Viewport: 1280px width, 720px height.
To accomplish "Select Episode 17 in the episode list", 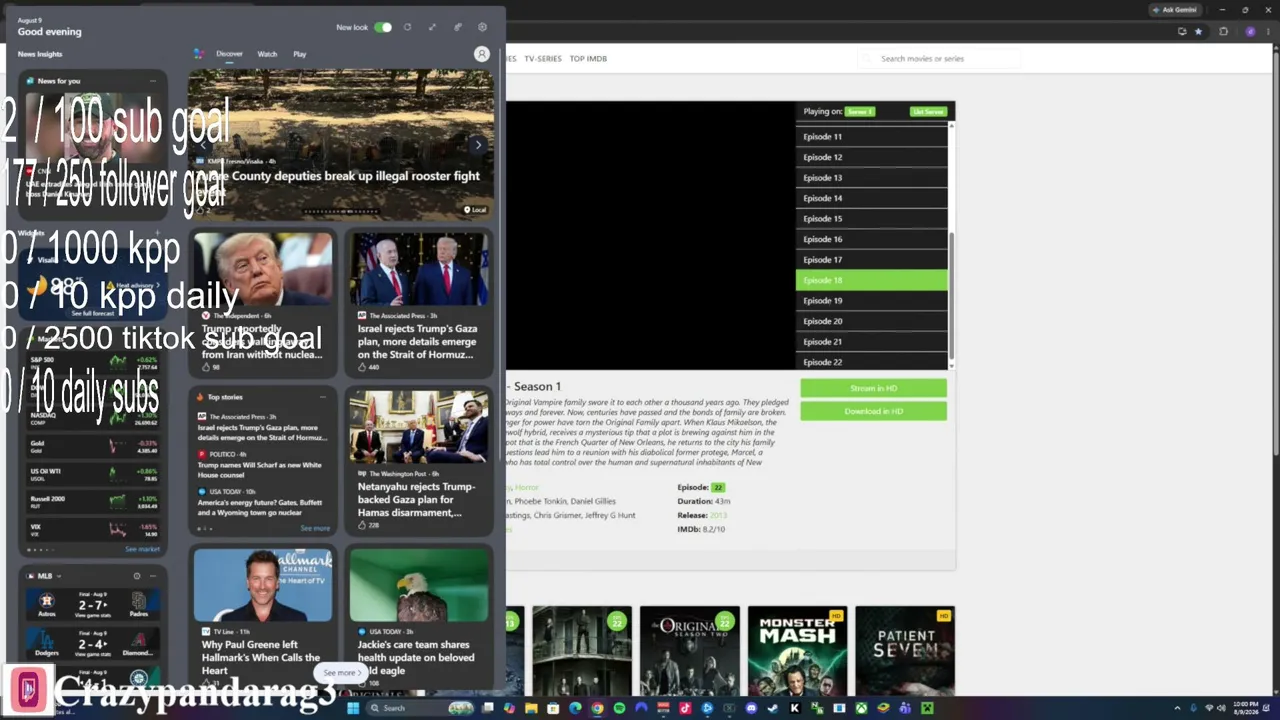I will click(x=871, y=260).
